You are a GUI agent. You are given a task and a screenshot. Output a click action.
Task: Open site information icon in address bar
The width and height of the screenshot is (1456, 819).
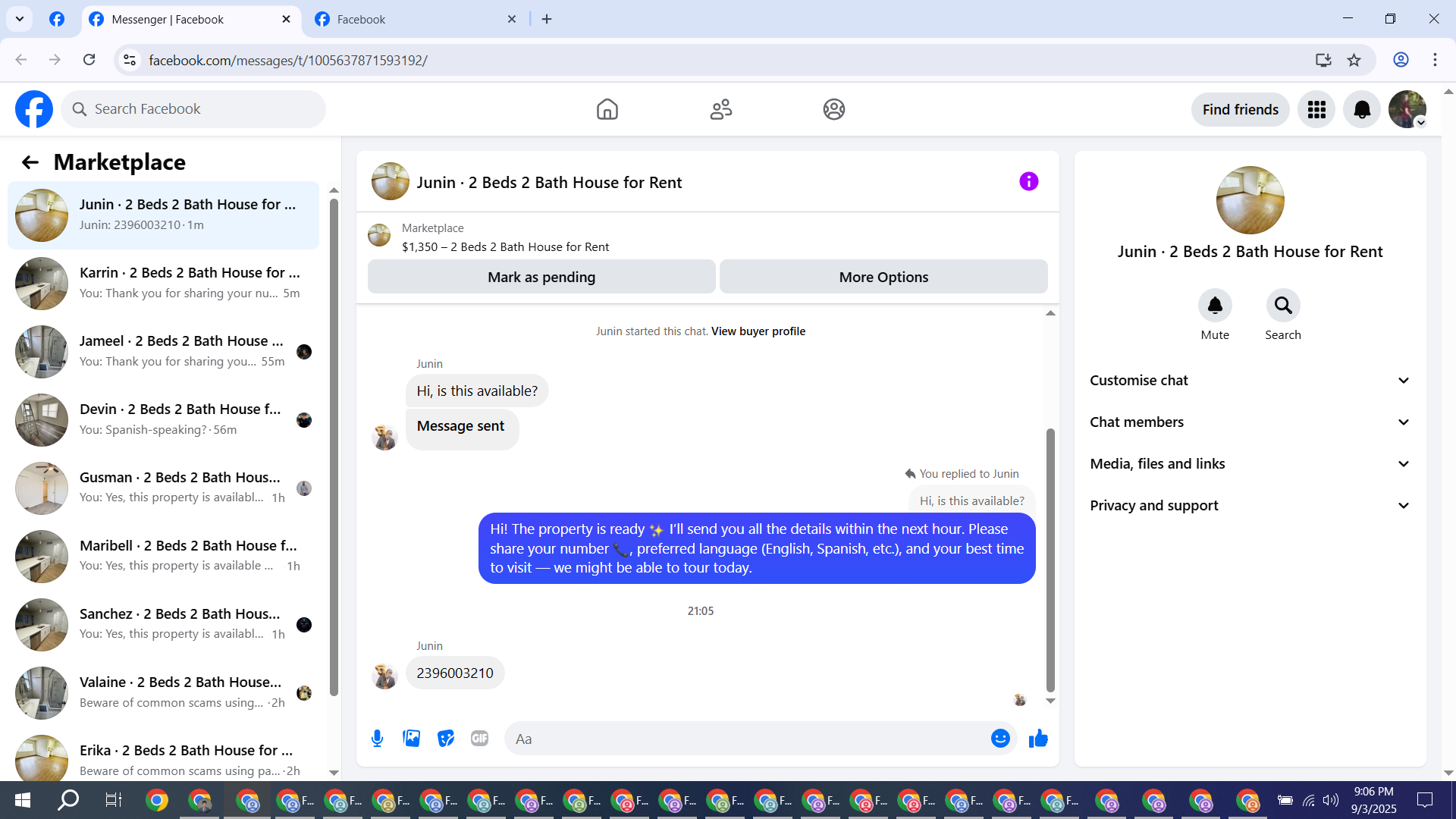(130, 60)
